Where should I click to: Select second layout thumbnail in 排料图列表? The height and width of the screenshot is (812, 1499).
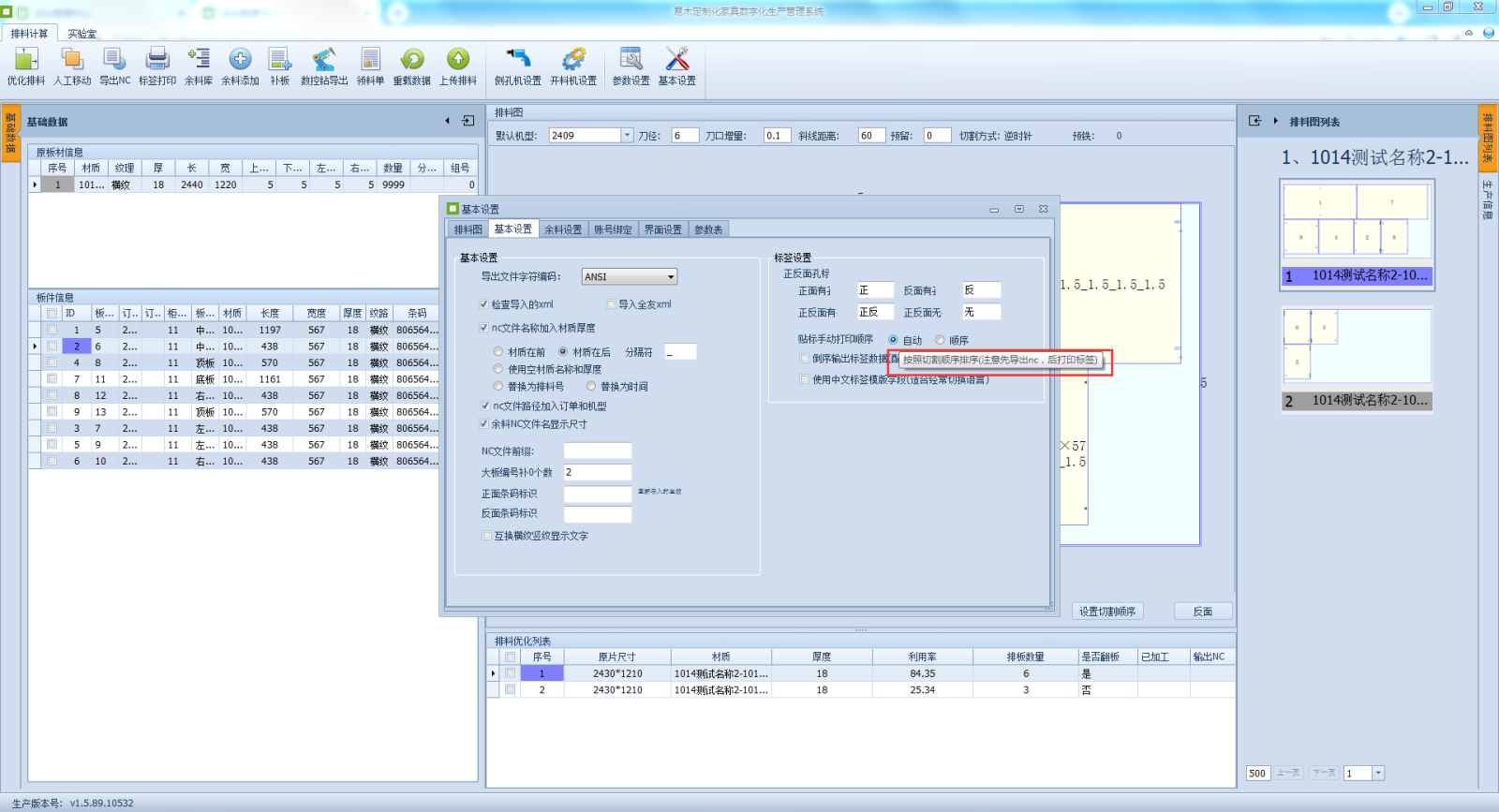1356,348
